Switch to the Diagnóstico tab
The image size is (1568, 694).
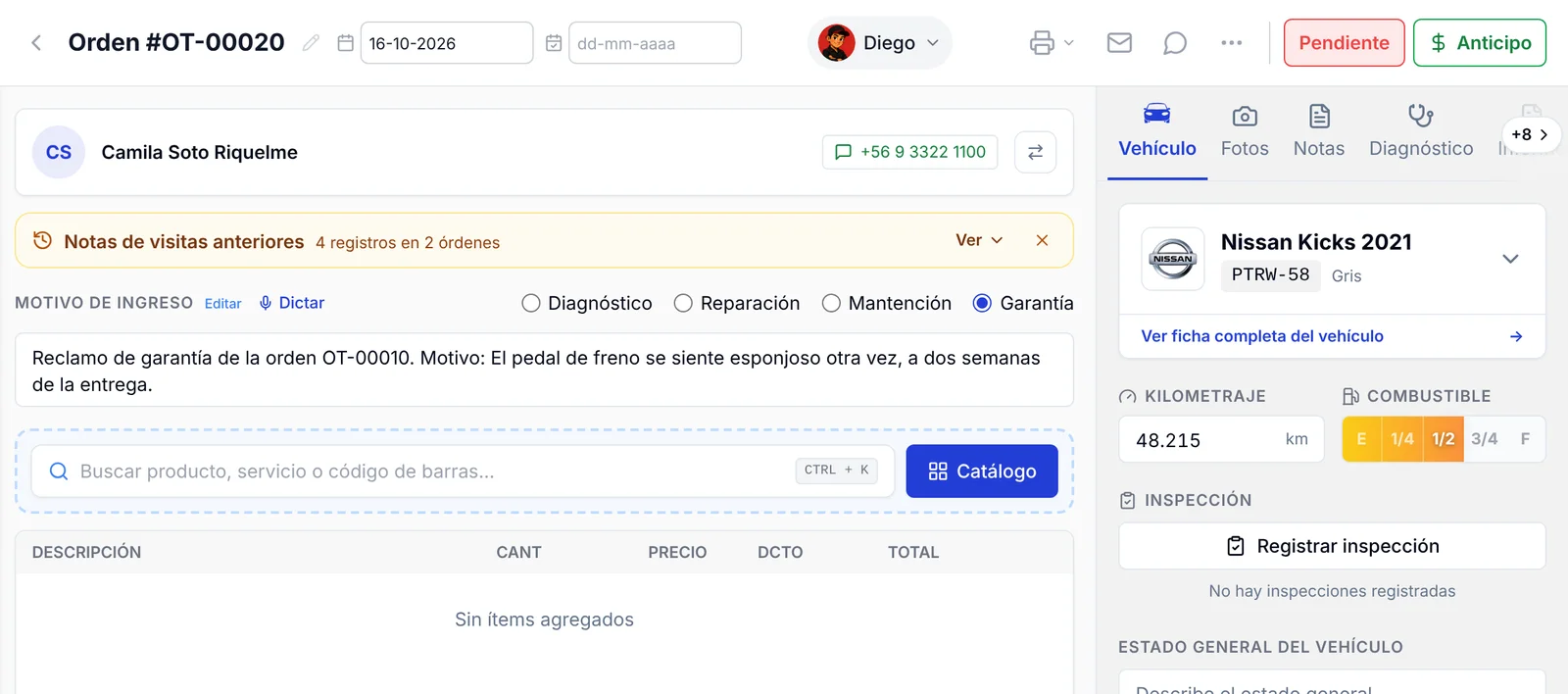(x=1421, y=131)
